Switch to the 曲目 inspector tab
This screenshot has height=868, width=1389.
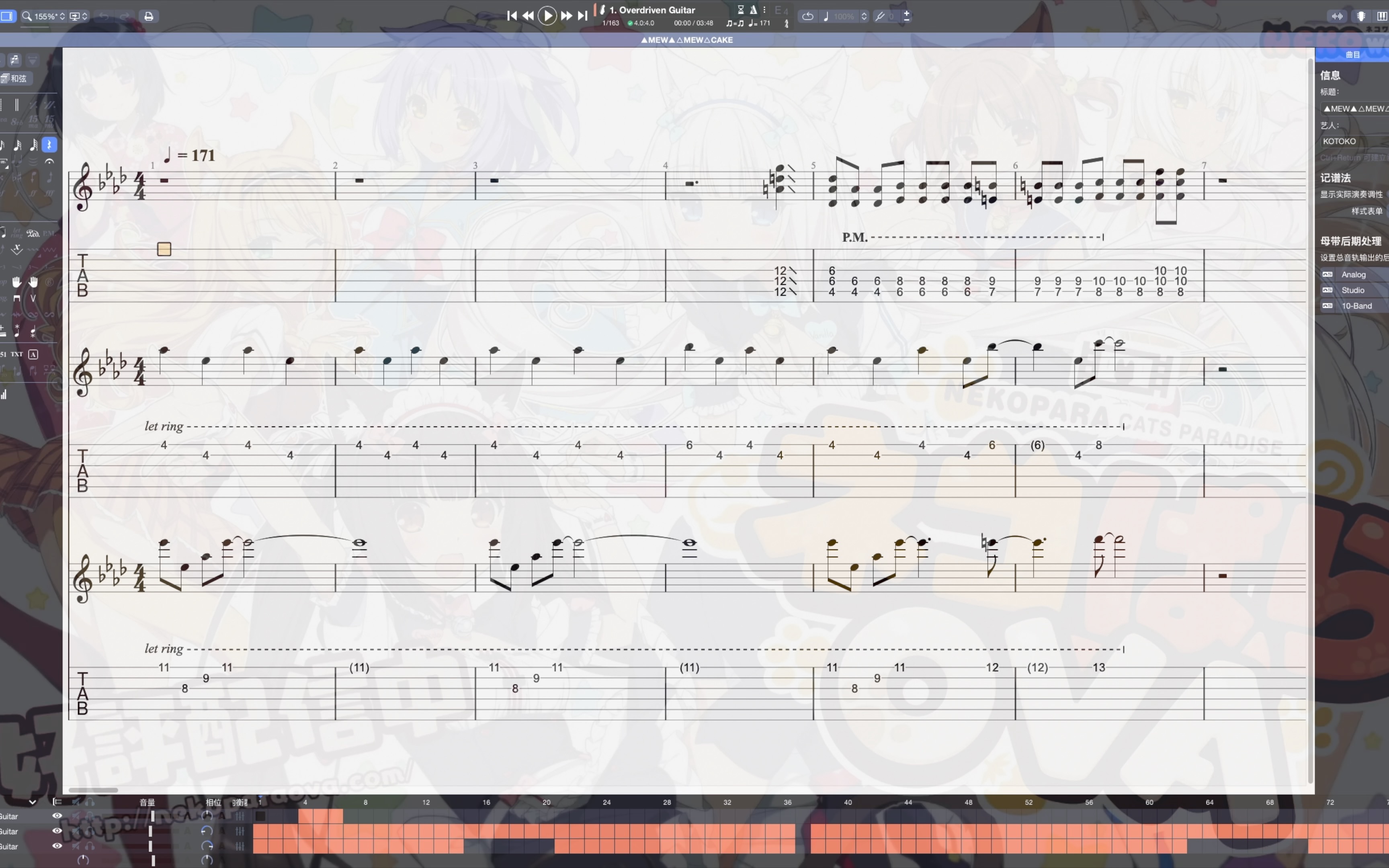[1352, 55]
